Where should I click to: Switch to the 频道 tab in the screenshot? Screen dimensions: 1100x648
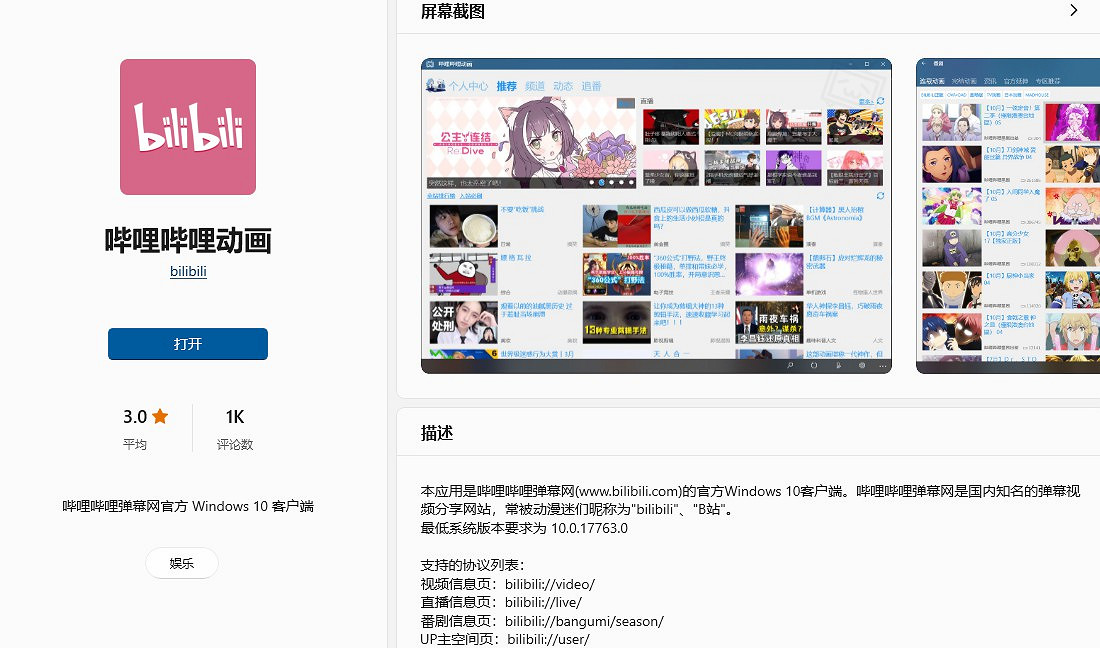(535, 87)
